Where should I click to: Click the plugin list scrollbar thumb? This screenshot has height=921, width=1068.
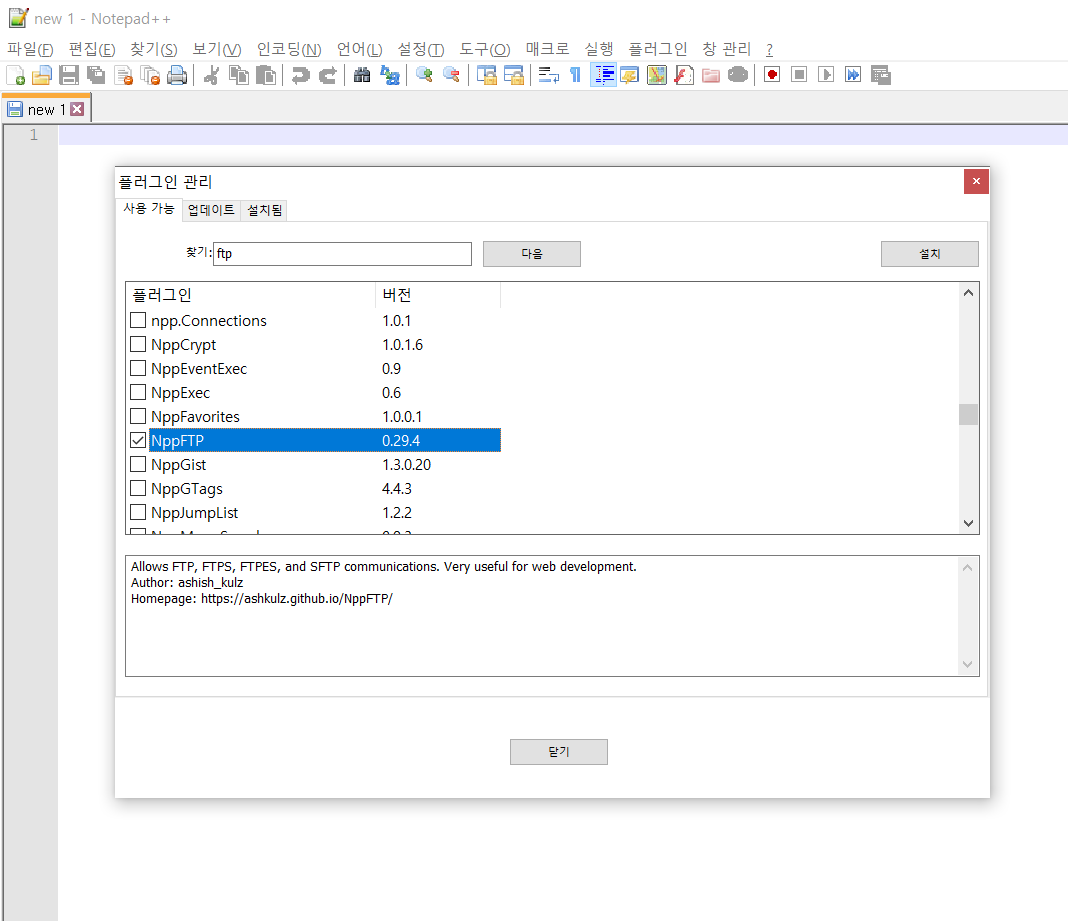[968, 414]
